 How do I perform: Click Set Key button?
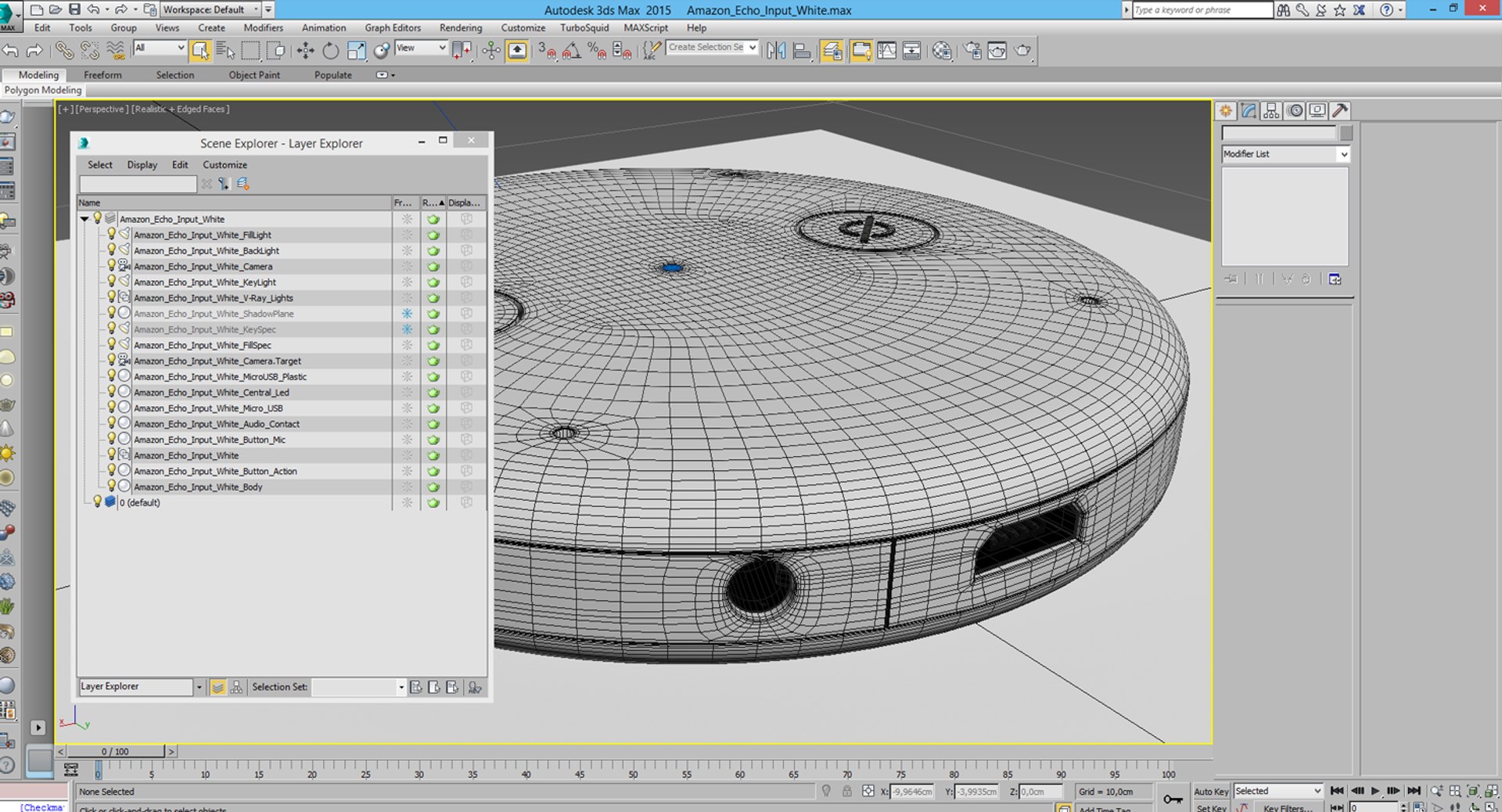1211,808
